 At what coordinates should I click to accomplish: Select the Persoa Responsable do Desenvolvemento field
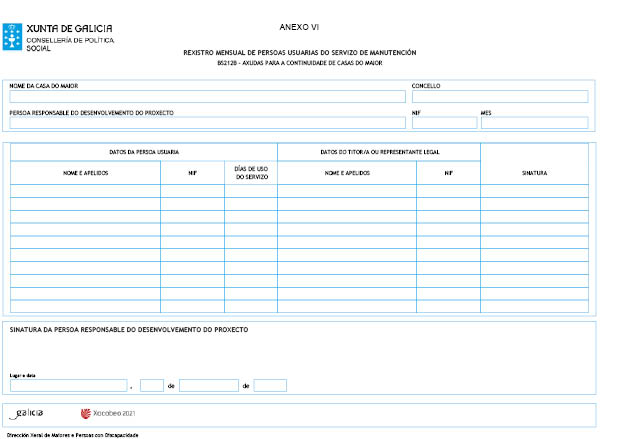207,123
